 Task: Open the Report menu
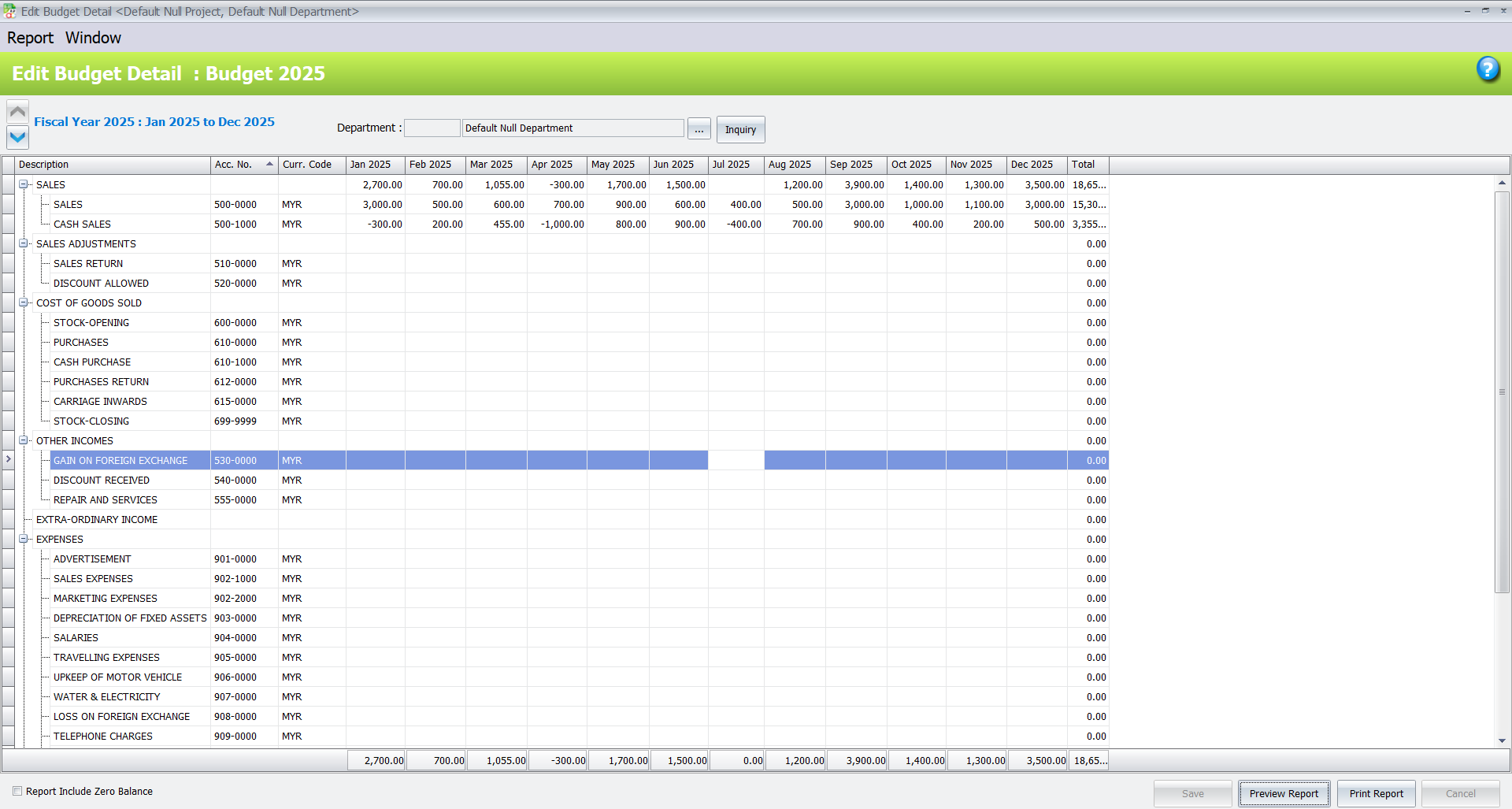[x=30, y=37]
